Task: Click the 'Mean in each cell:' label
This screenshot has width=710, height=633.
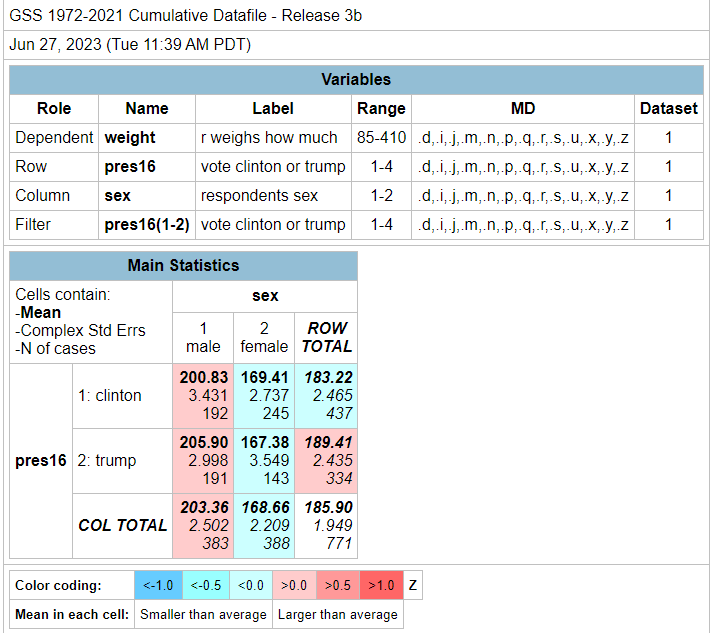Action: pyautogui.click(x=72, y=615)
